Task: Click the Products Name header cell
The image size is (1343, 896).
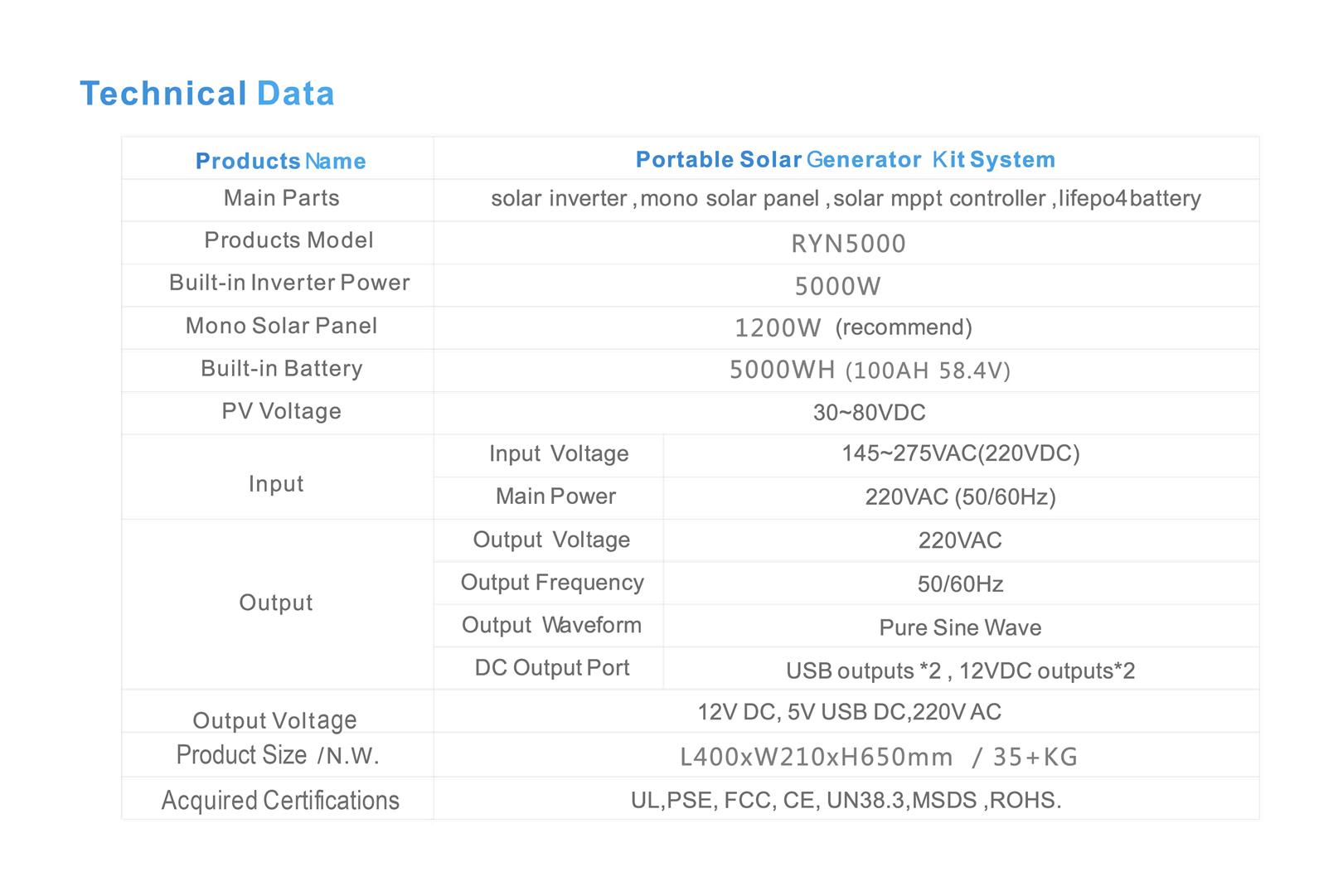Action: point(280,161)
